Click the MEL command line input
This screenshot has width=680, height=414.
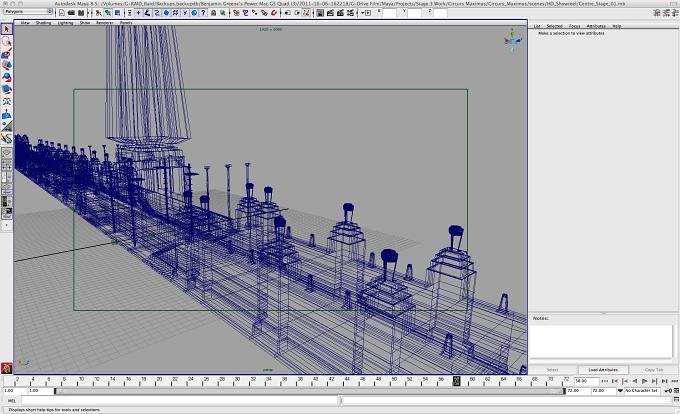coord(179,400)
